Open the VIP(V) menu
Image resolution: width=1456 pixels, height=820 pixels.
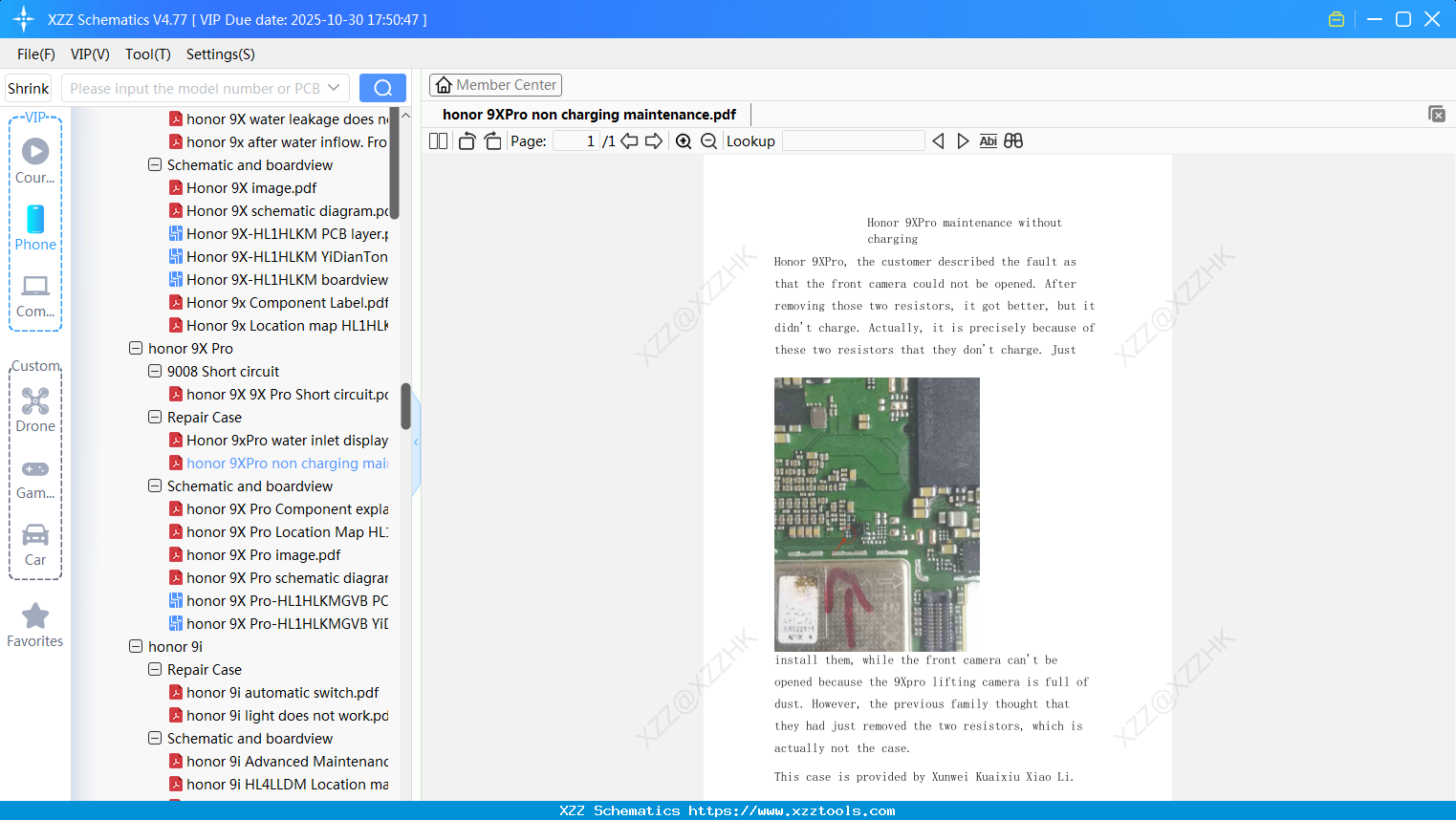pyautogui.click(x=90, y=54)
